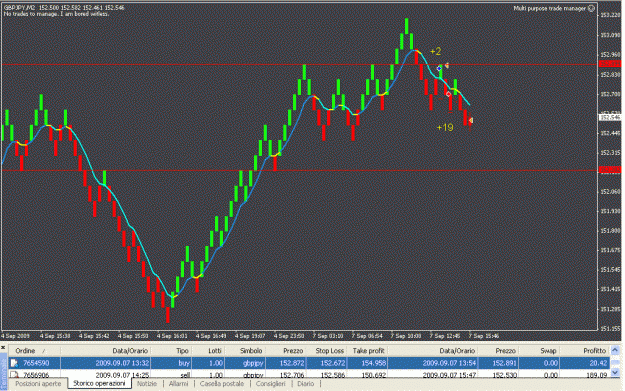Click the profit value 189.09
The image size is (625, 391).
(597, 375)
